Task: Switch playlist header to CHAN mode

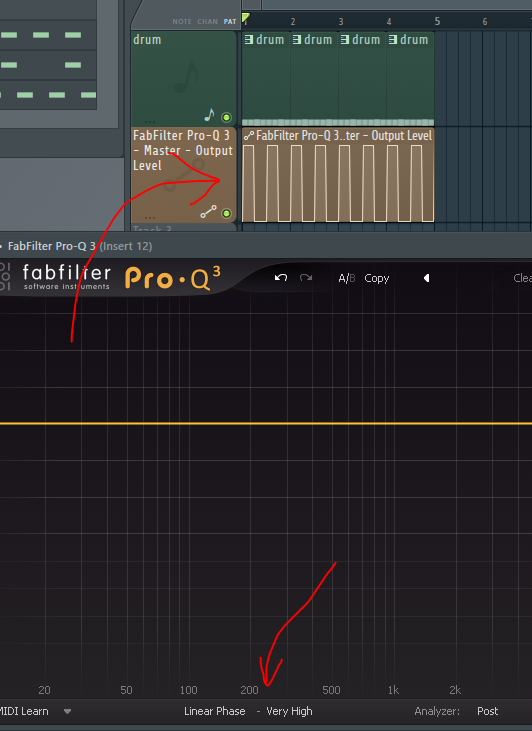Action: tap(207, 21)
